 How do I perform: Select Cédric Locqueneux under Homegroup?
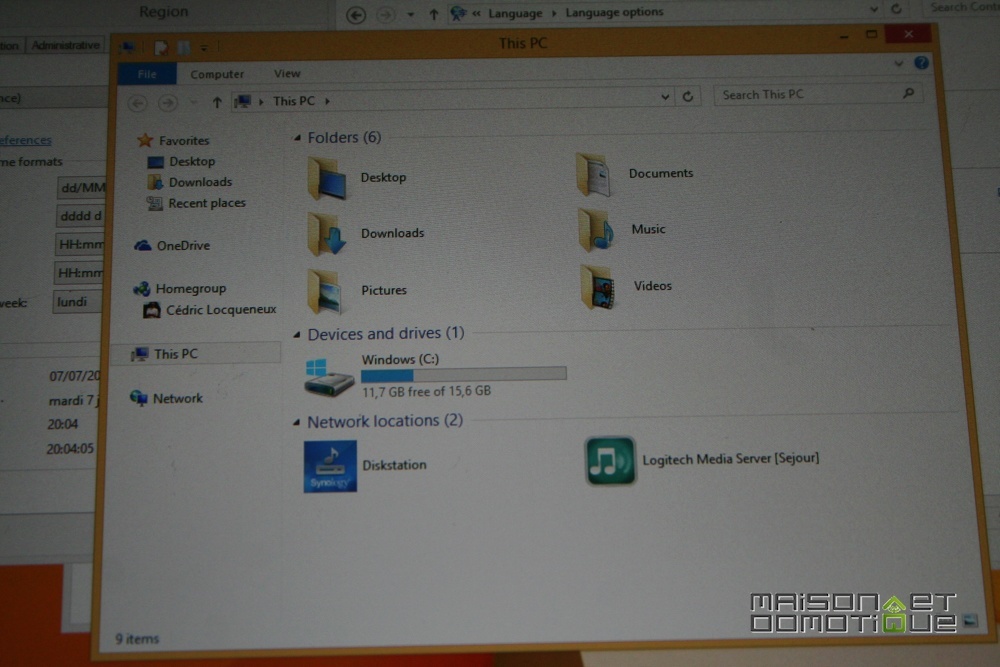click(210, 311)
